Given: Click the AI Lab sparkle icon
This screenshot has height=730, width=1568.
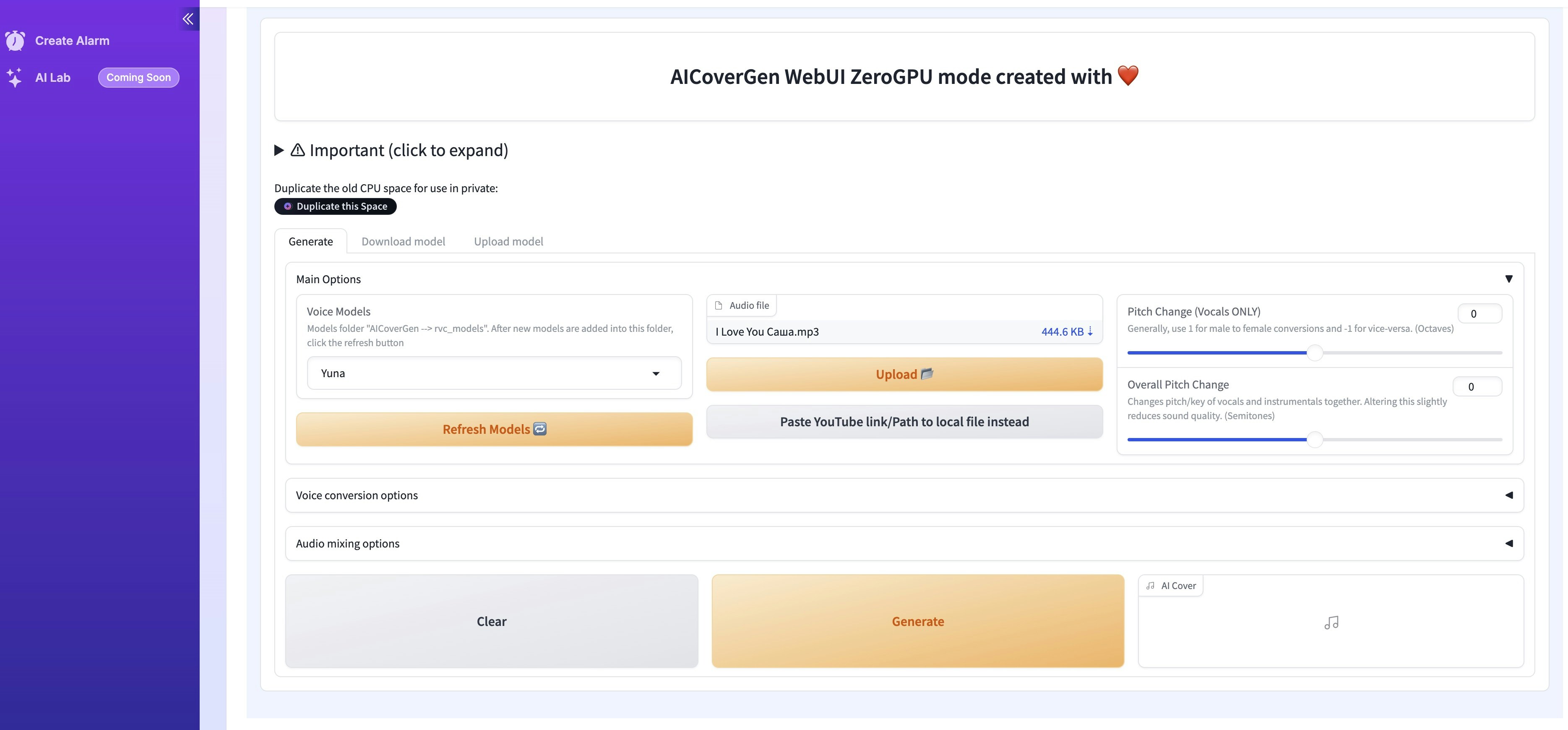Looking at the screenshot, I should (15, 77).
